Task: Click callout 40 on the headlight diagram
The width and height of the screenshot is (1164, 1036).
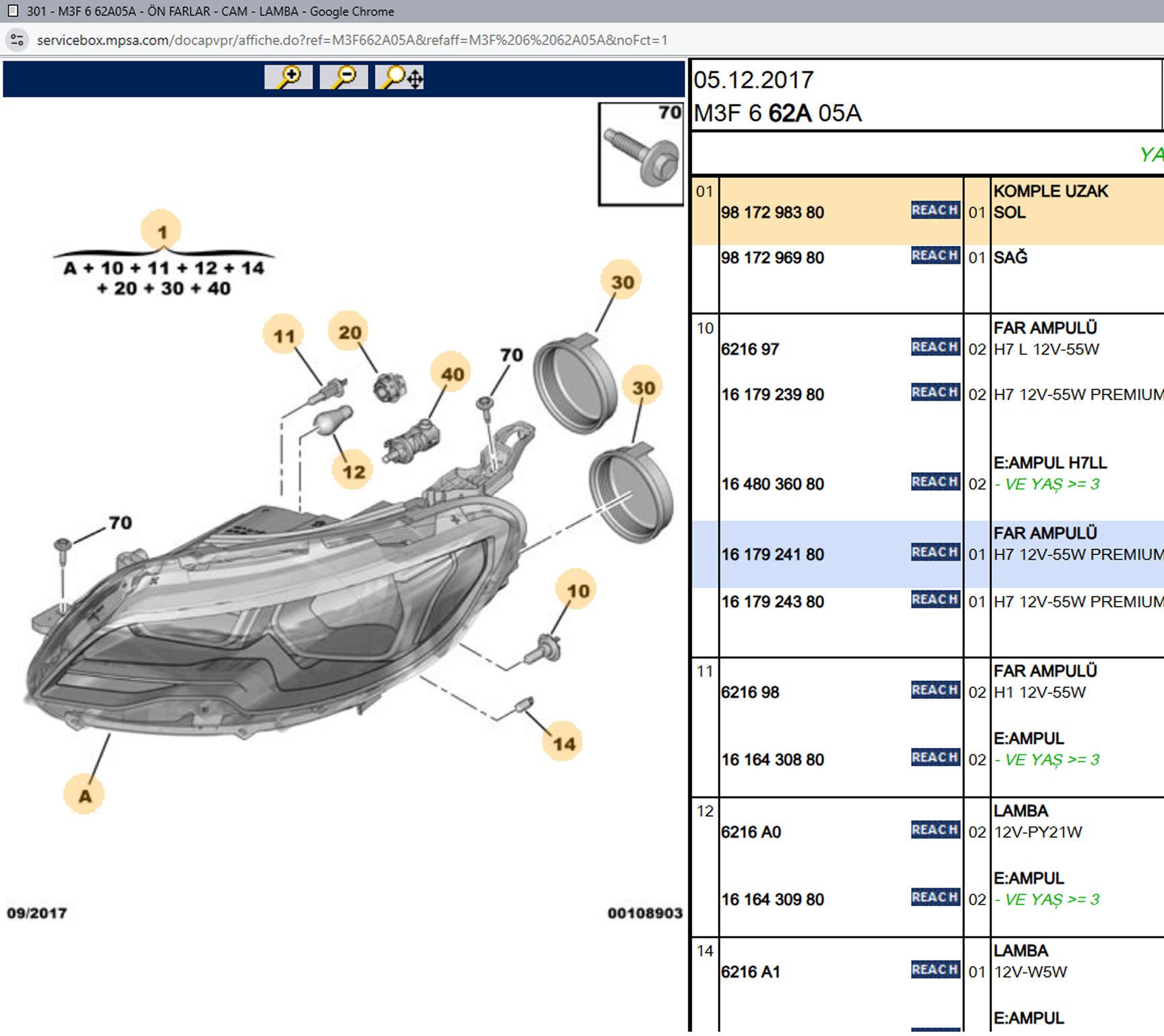Action: pos(452,374)
